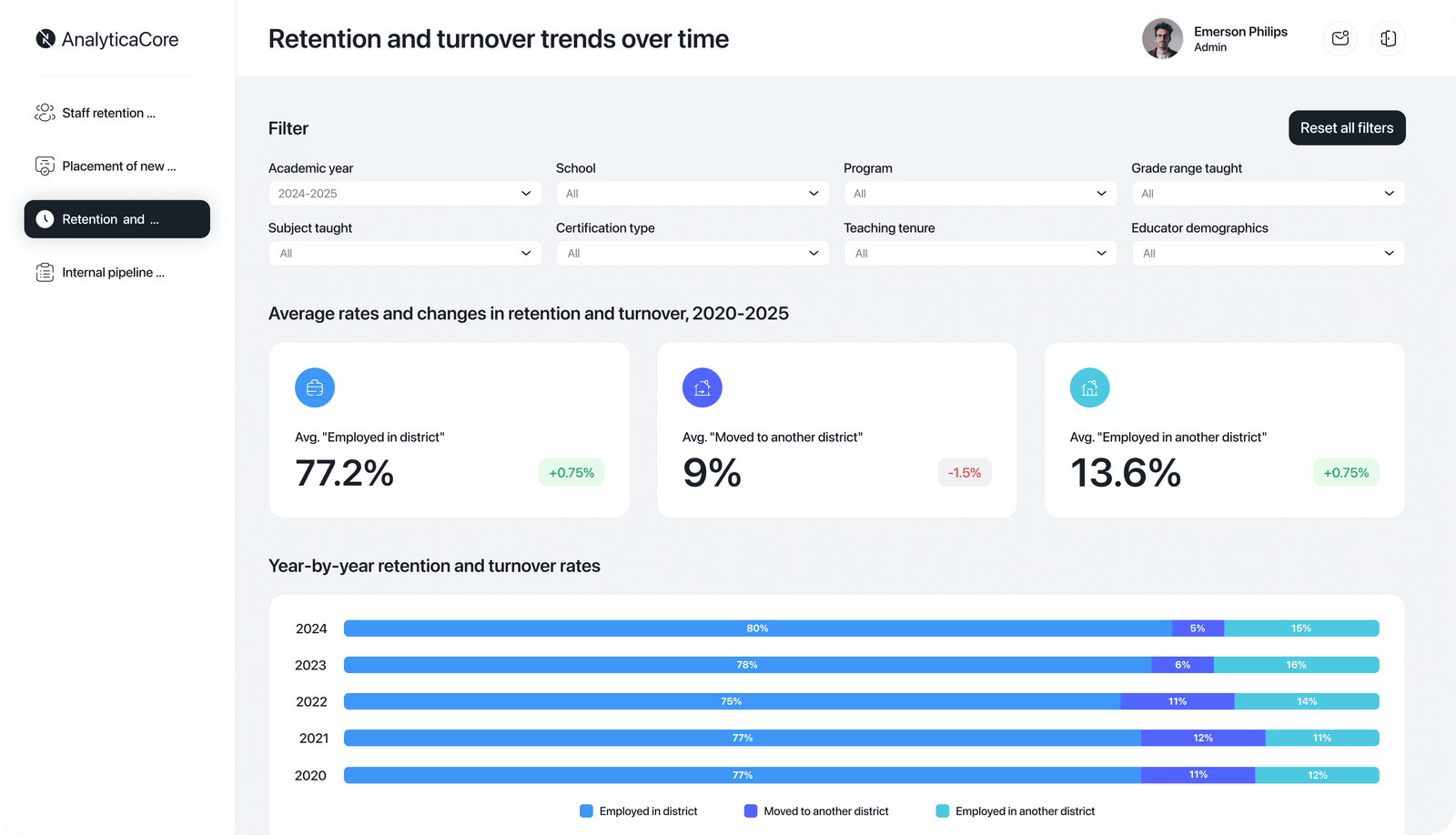Go to Placement of new menu item

[117, 166]
